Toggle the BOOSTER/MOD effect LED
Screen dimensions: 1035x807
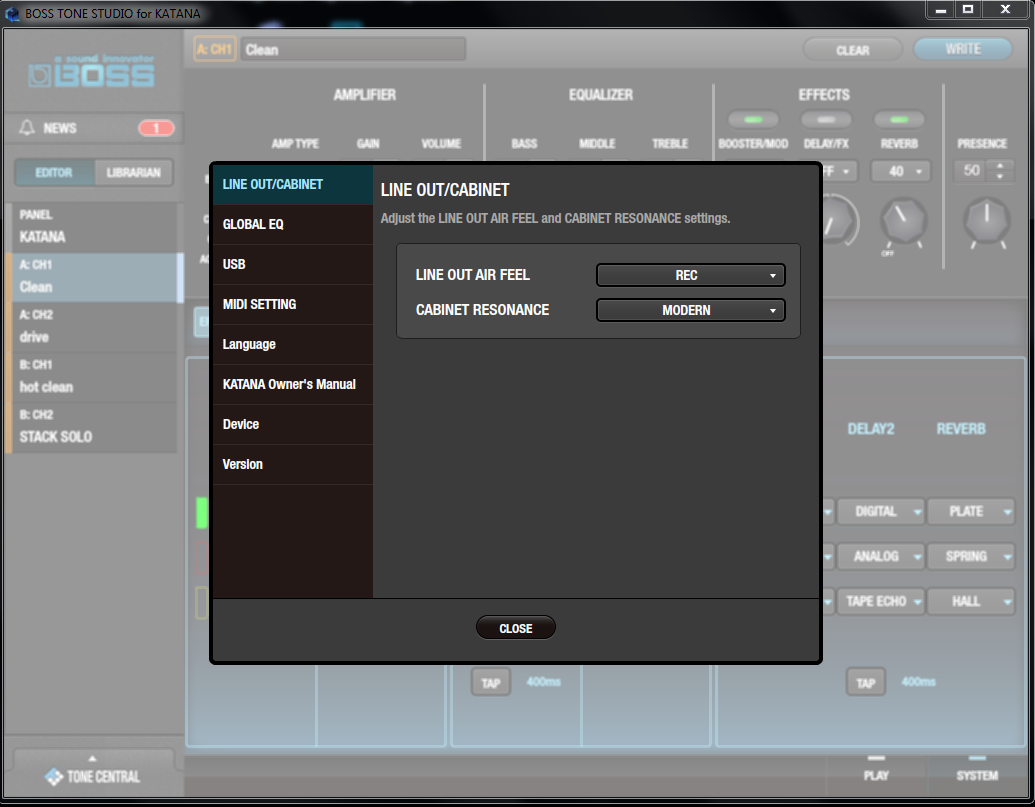coord(753,119)
